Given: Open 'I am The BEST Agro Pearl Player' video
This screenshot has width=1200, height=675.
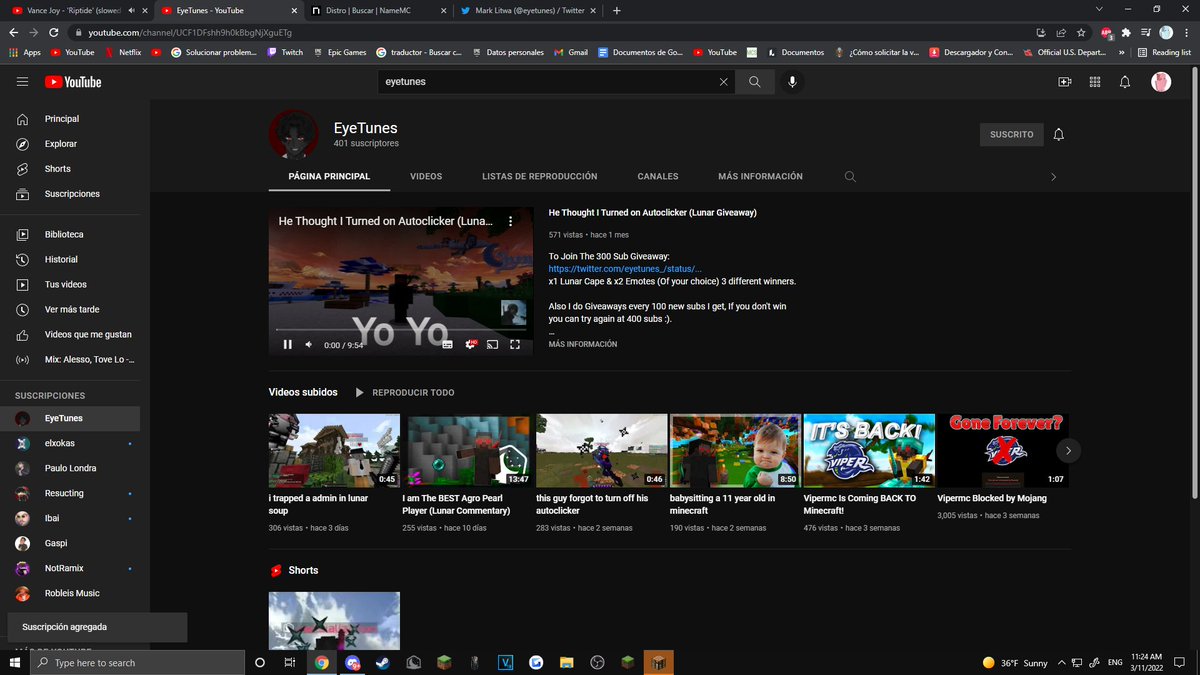Looking at the screenshot, I should [x=468, y=451].
